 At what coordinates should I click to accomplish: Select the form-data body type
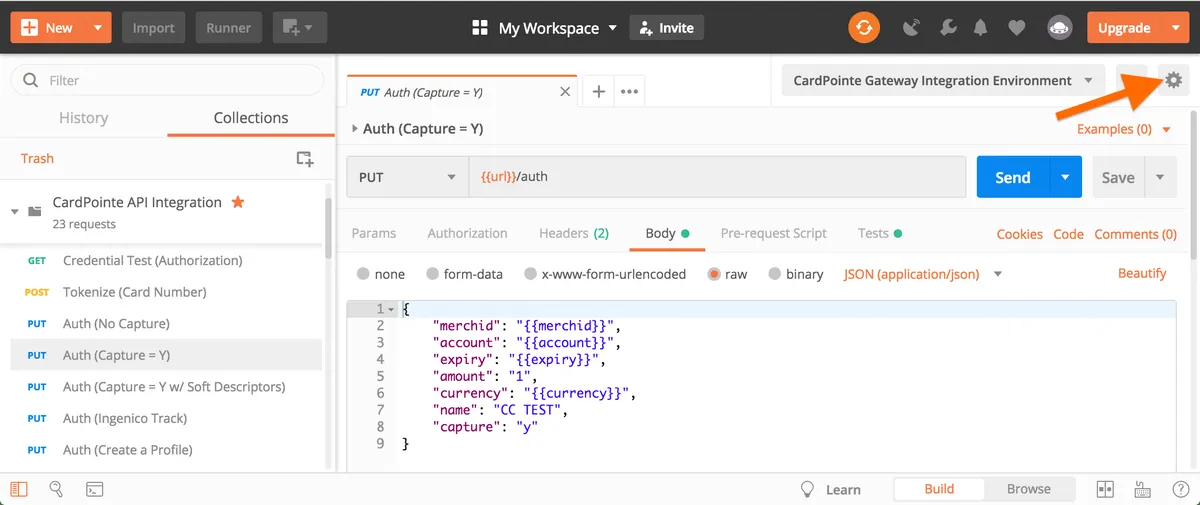pyautogui.click(x=433, y=274)
